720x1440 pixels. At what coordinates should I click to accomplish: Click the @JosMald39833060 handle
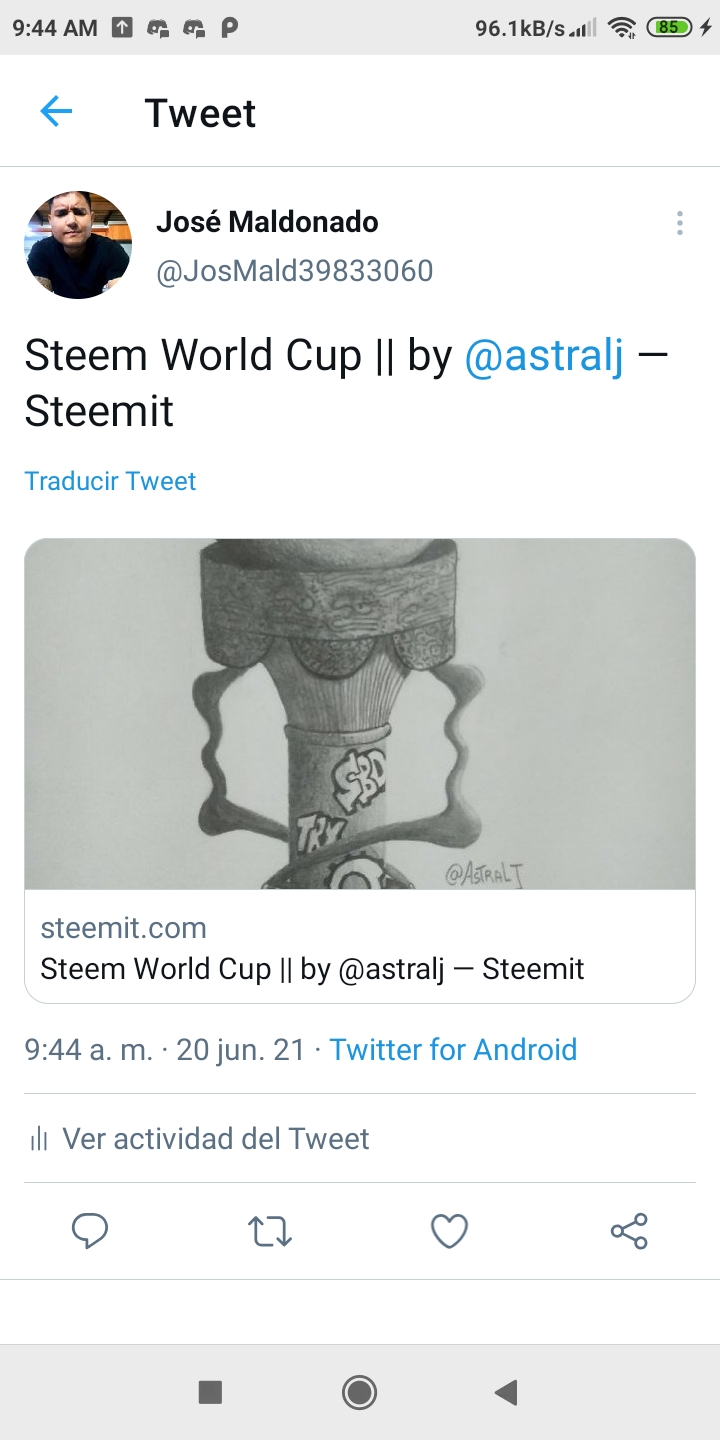(x=294, y=271)
